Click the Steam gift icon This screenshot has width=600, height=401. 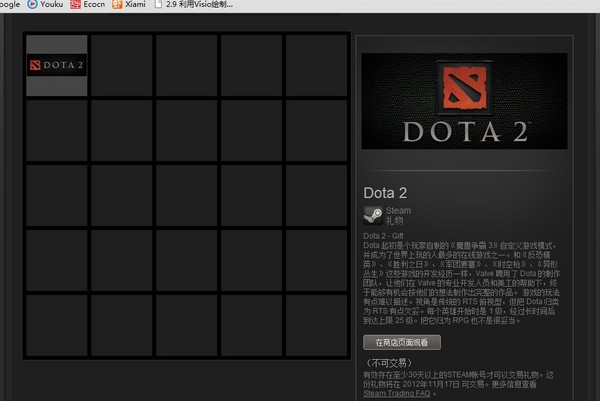[x=373, y=215]
